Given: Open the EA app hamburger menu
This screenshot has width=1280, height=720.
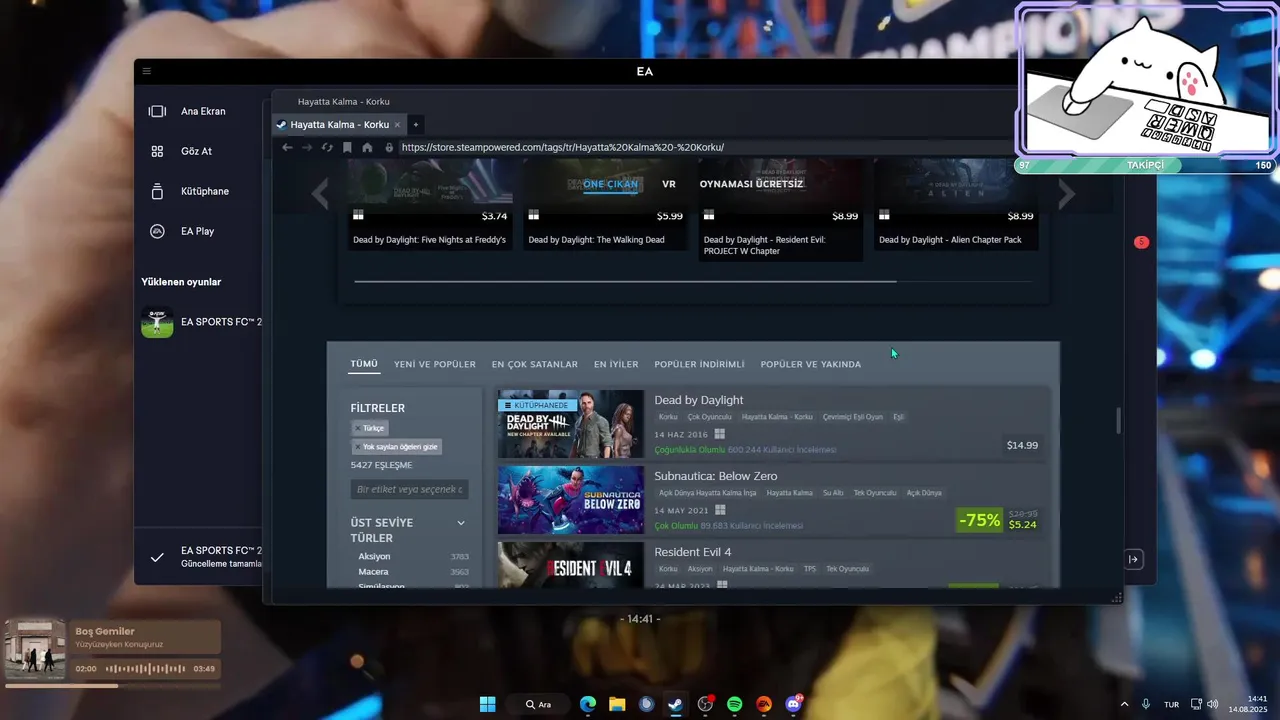Looking at the screenshot, I should tap(146, 71).
